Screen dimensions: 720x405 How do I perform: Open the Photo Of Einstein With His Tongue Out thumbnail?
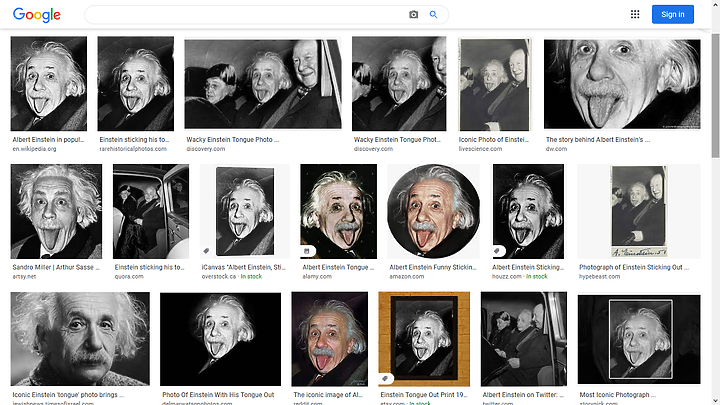220,339
